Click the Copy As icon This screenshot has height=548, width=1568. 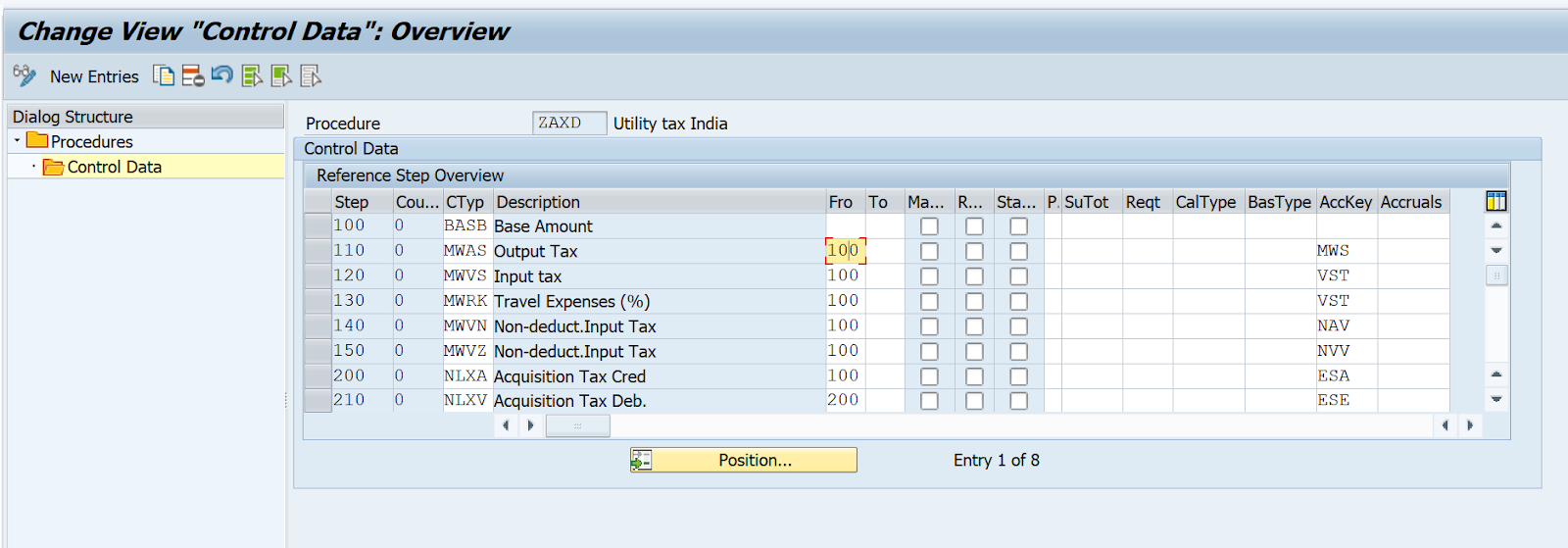pyautogui.click(x=164, y=75)
